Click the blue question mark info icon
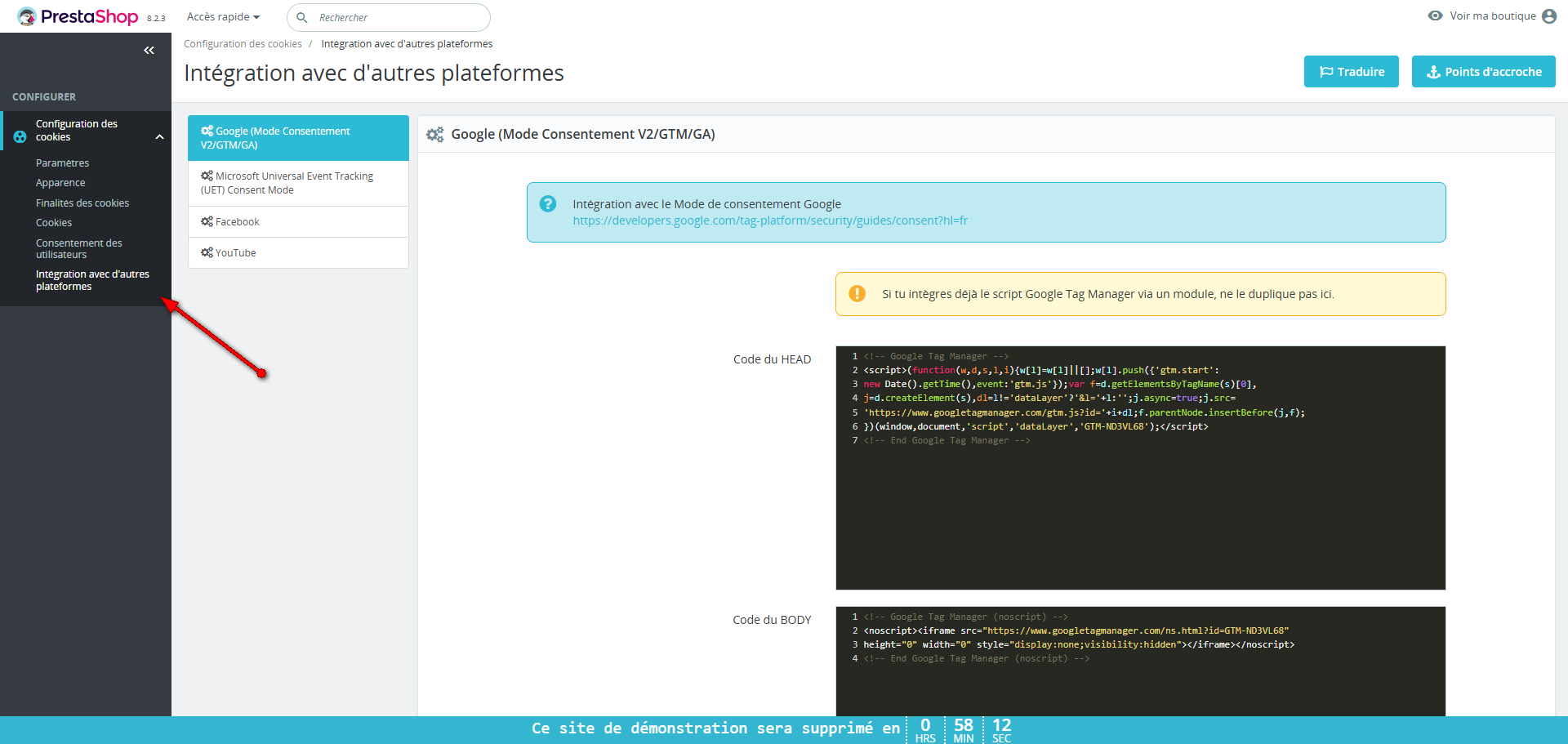Image resolution: width=1568 pixels, height=744 pixels. 548,204
